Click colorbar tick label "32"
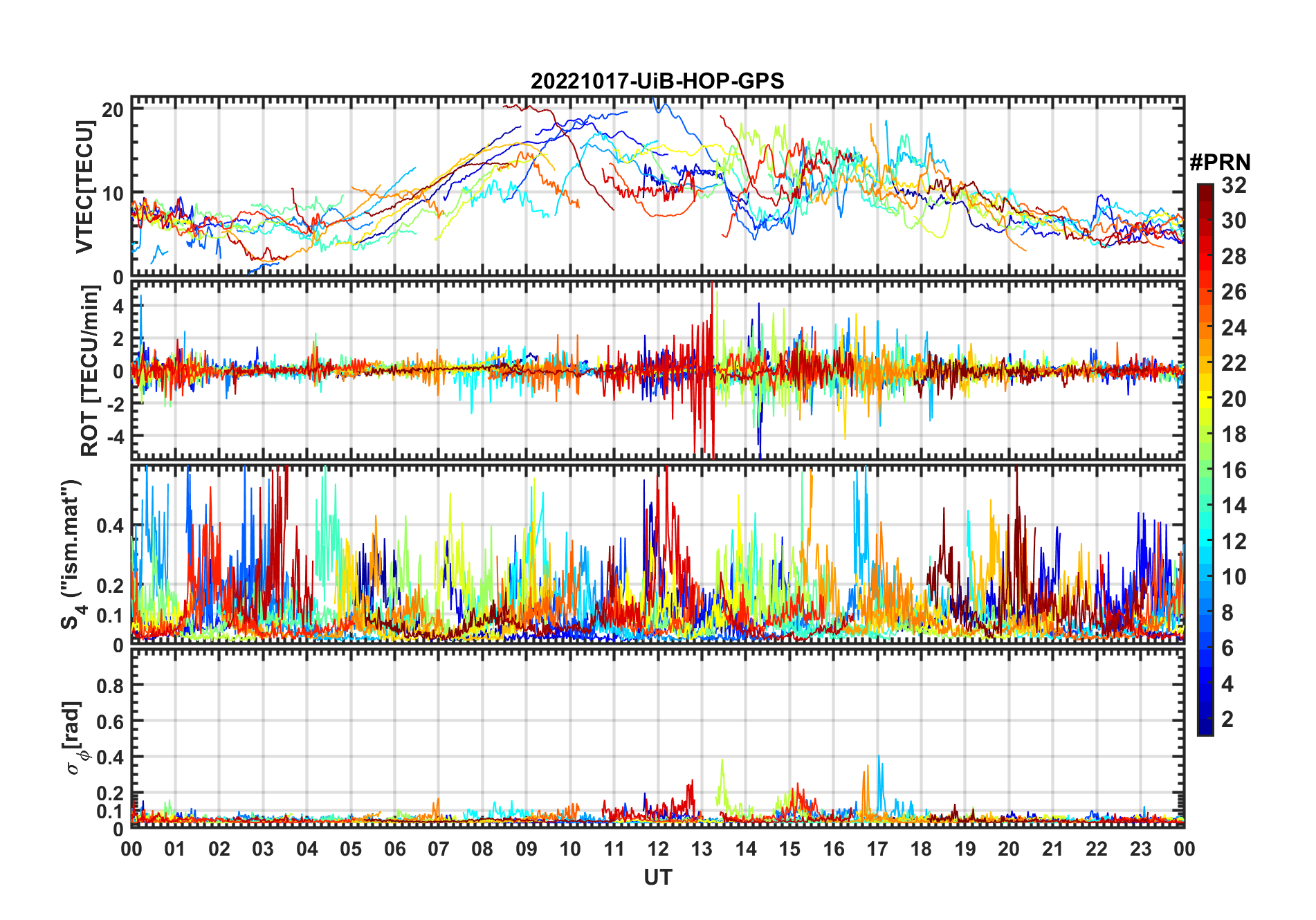This screenshot has height=920, width=1316. pos(1234,185)
